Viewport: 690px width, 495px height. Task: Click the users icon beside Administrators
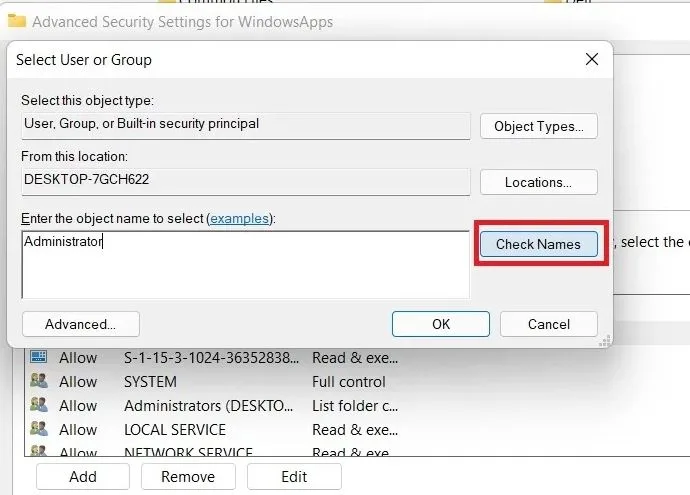(39, 404)
